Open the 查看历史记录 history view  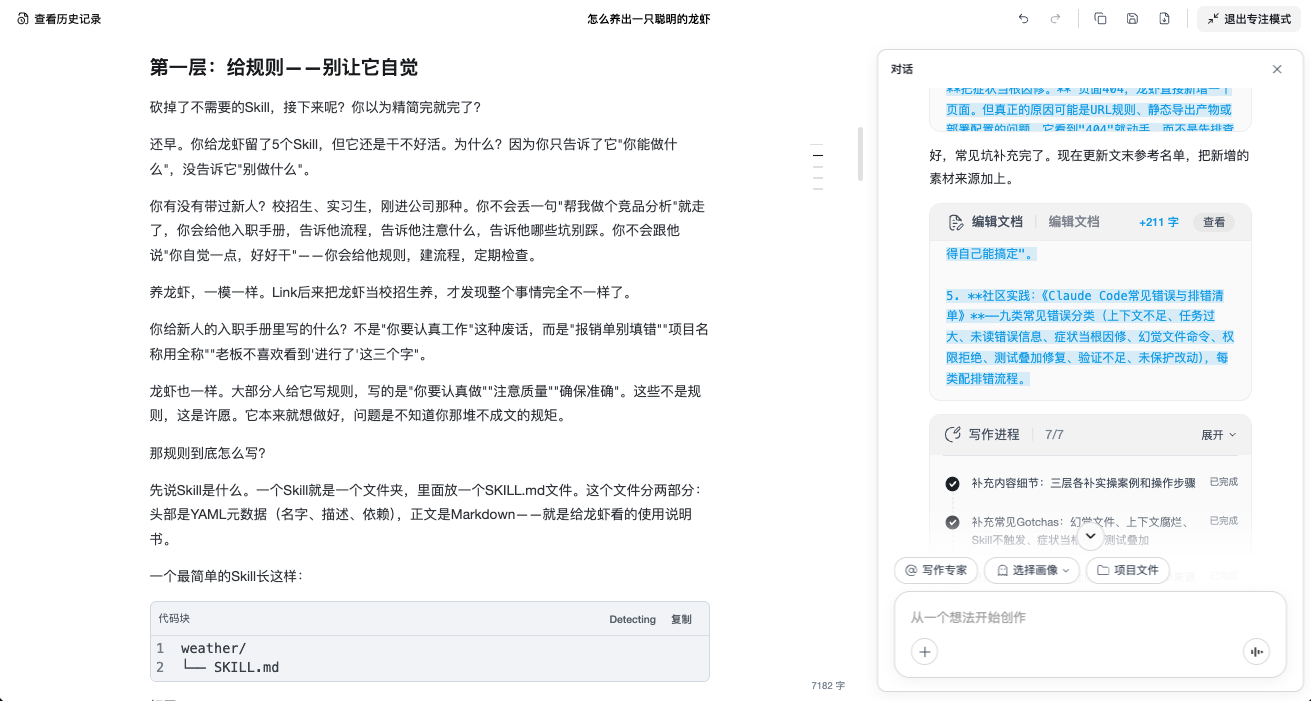click(x=59, y=19)
